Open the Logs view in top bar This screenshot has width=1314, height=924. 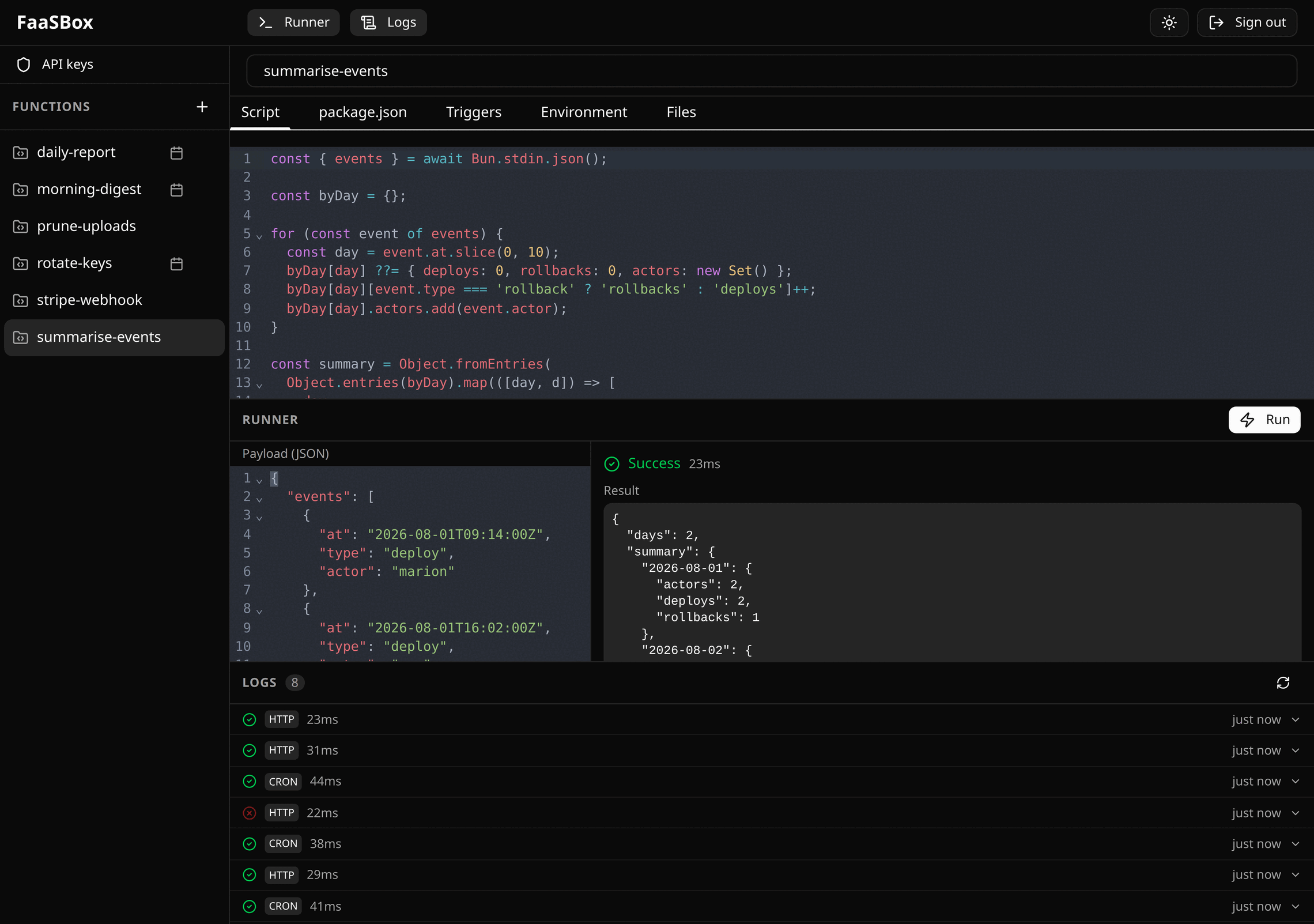click(x=388, y=22)
